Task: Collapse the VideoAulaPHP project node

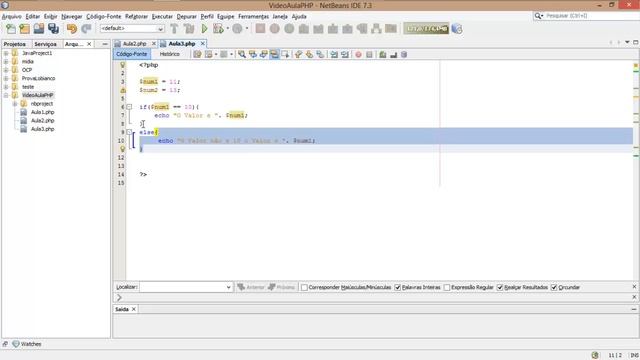Action: coord(6,95)
